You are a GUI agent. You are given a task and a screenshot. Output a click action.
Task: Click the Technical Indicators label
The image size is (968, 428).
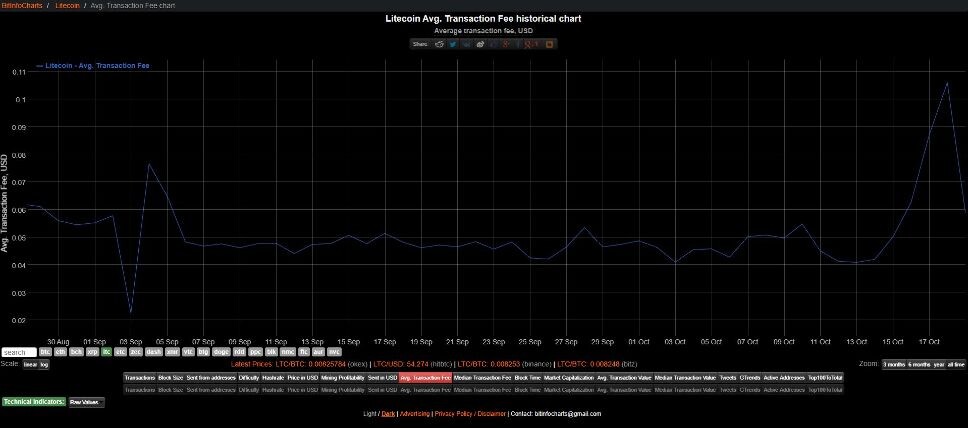coord(34,402)
